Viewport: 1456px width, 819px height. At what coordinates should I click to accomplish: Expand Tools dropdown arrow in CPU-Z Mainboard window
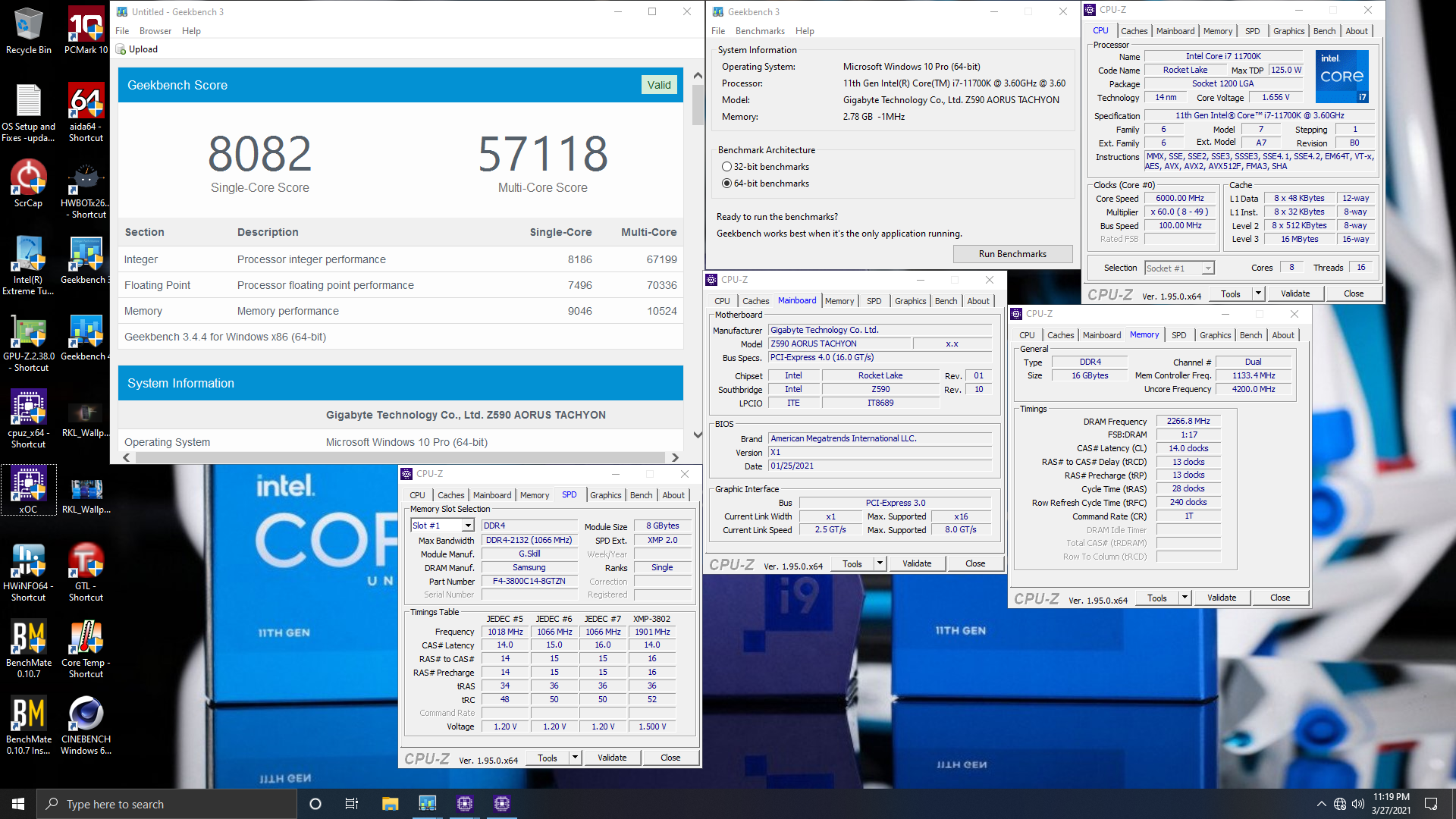(x=880, y=563)
